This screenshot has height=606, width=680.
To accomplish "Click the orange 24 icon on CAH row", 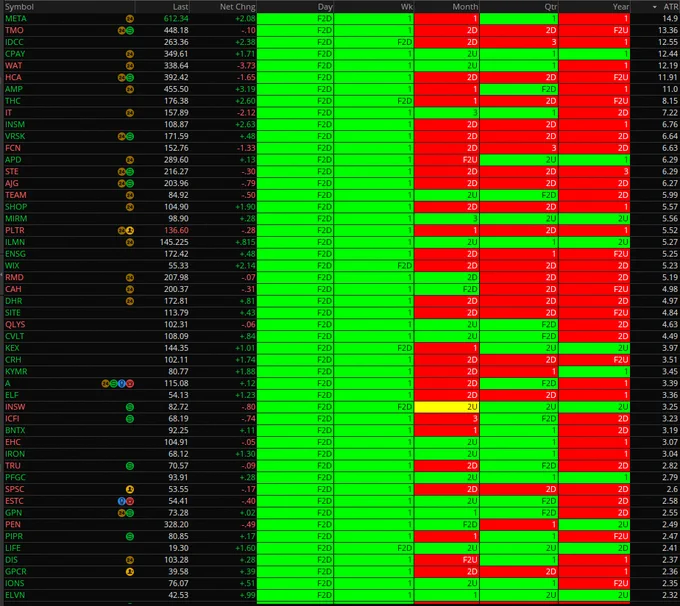I will [x=130, y=289].
